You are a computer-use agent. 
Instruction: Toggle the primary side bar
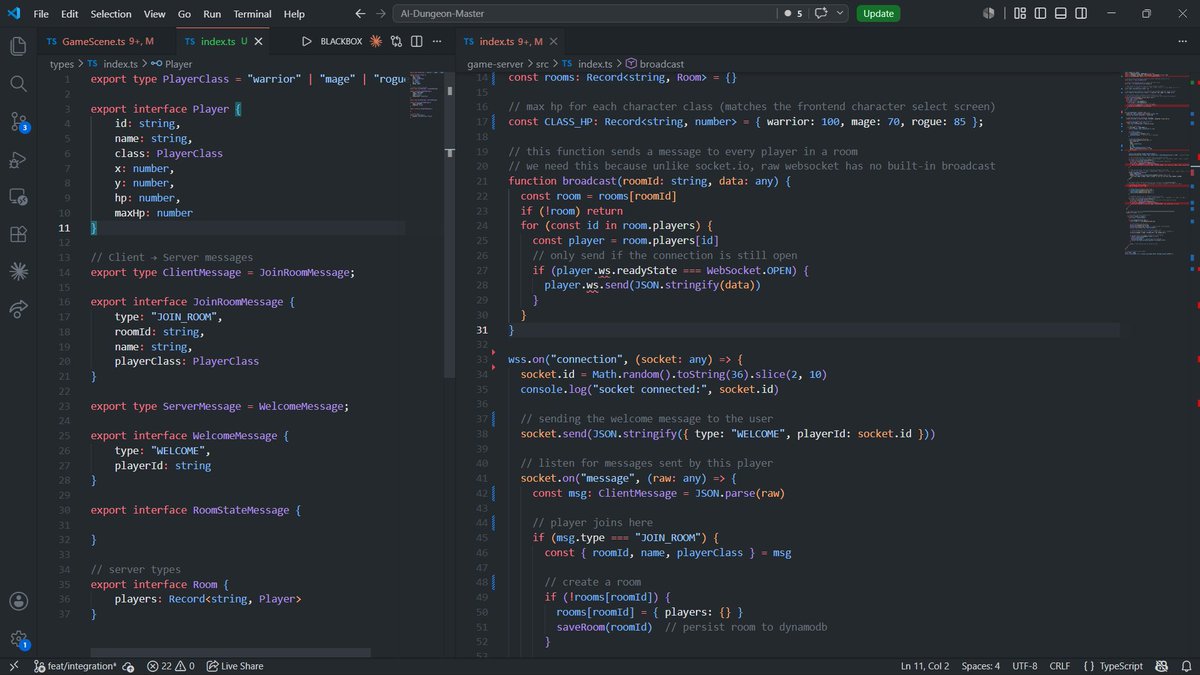(x=1041, y=14)
